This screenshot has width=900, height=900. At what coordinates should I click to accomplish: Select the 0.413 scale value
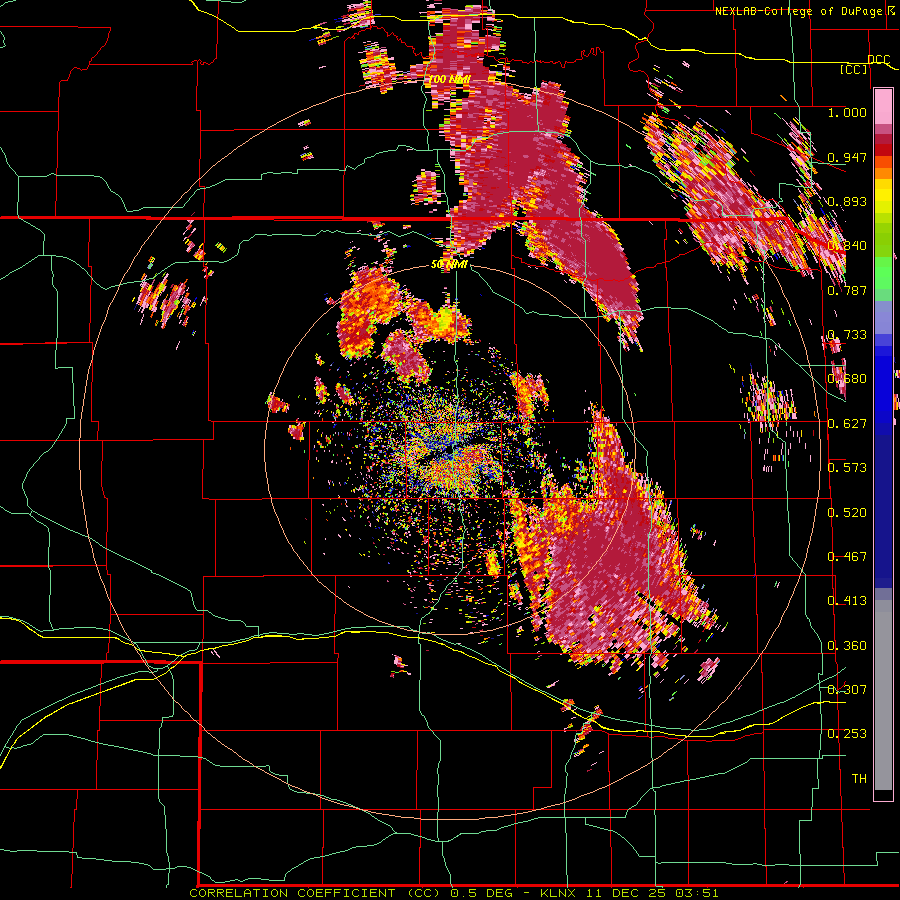[847, 601]
